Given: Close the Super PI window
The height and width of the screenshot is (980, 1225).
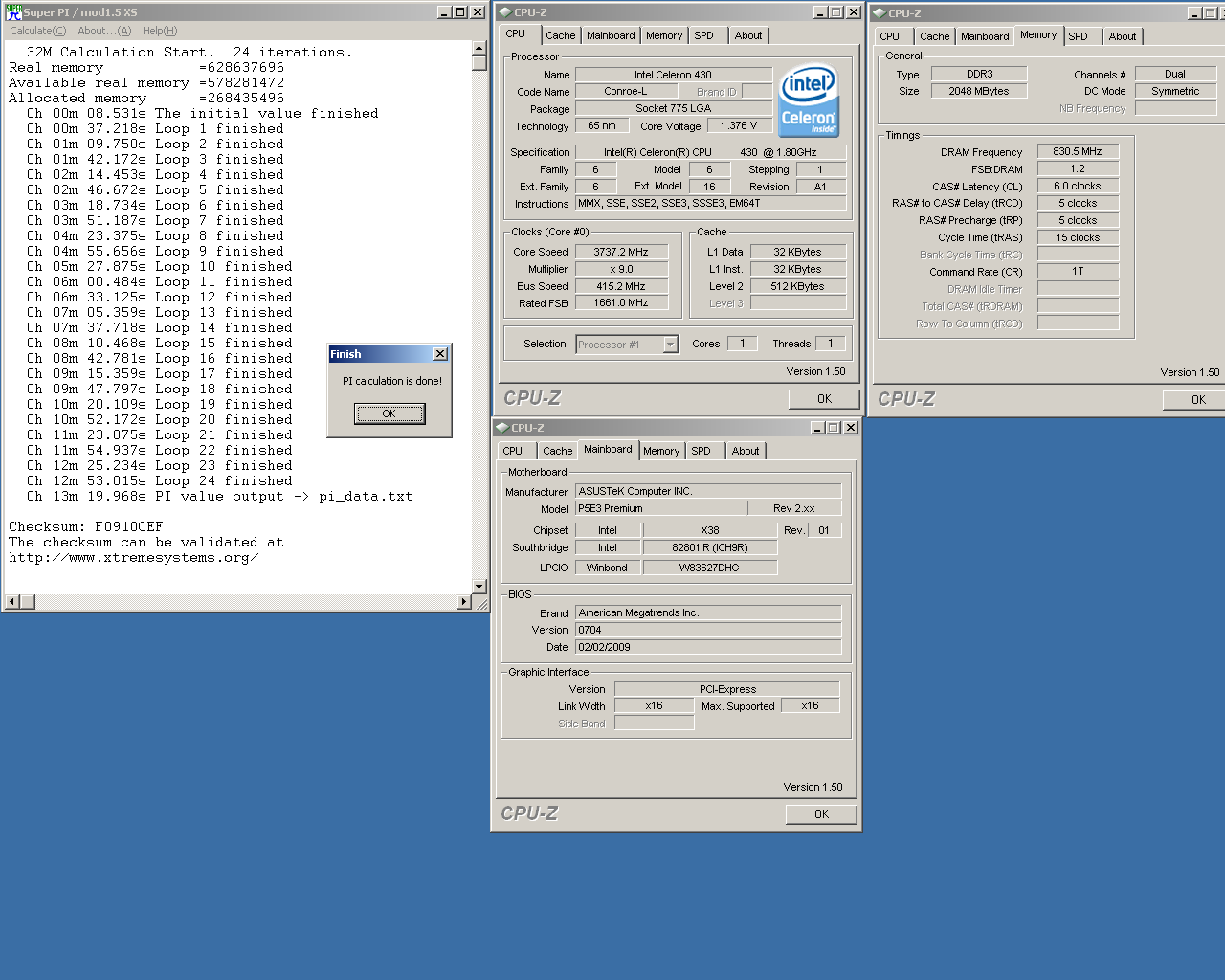Looking at the screenshot, I should 478,12.
